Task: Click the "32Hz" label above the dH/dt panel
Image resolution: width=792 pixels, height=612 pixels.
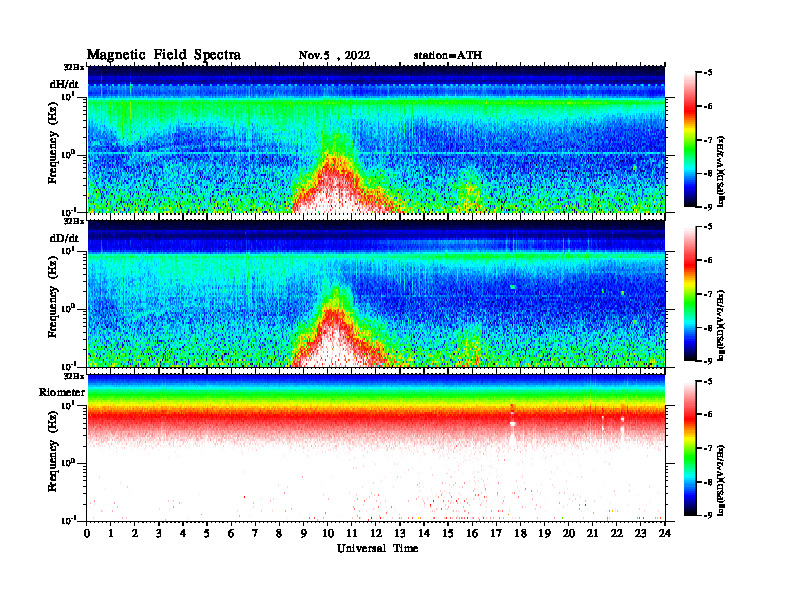Action: pyautogui.click(x=74, y=67)
